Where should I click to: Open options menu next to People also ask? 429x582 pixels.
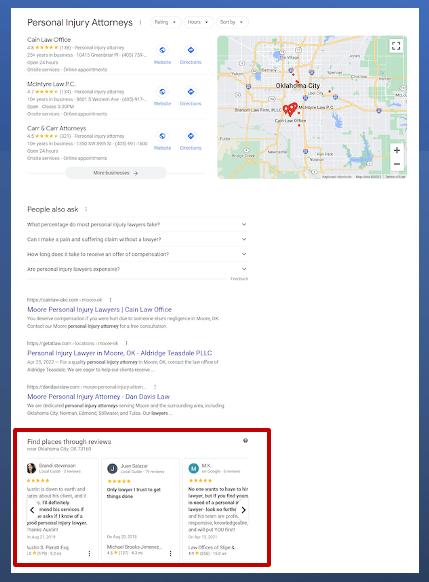click(x=86, y=209)
